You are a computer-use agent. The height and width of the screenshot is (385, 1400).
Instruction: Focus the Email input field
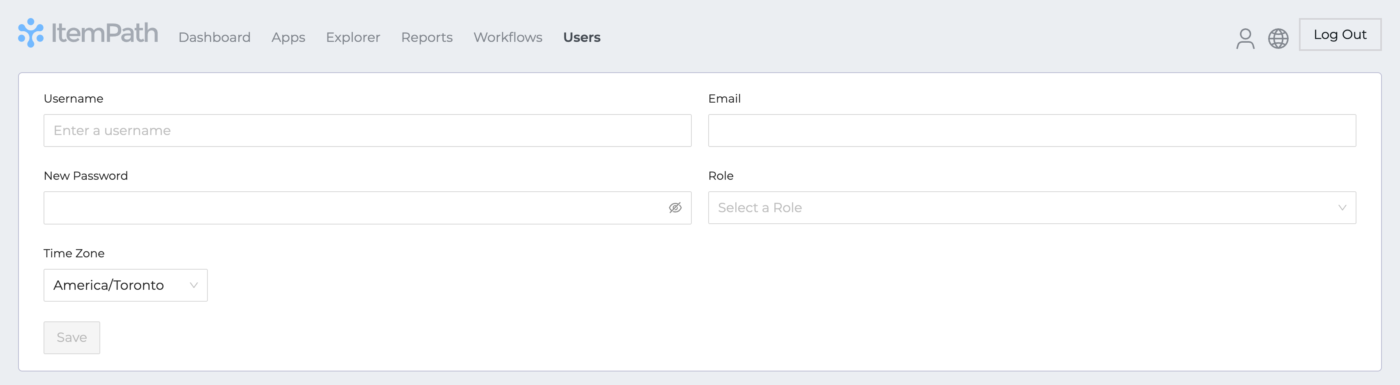pos(1032,130)
